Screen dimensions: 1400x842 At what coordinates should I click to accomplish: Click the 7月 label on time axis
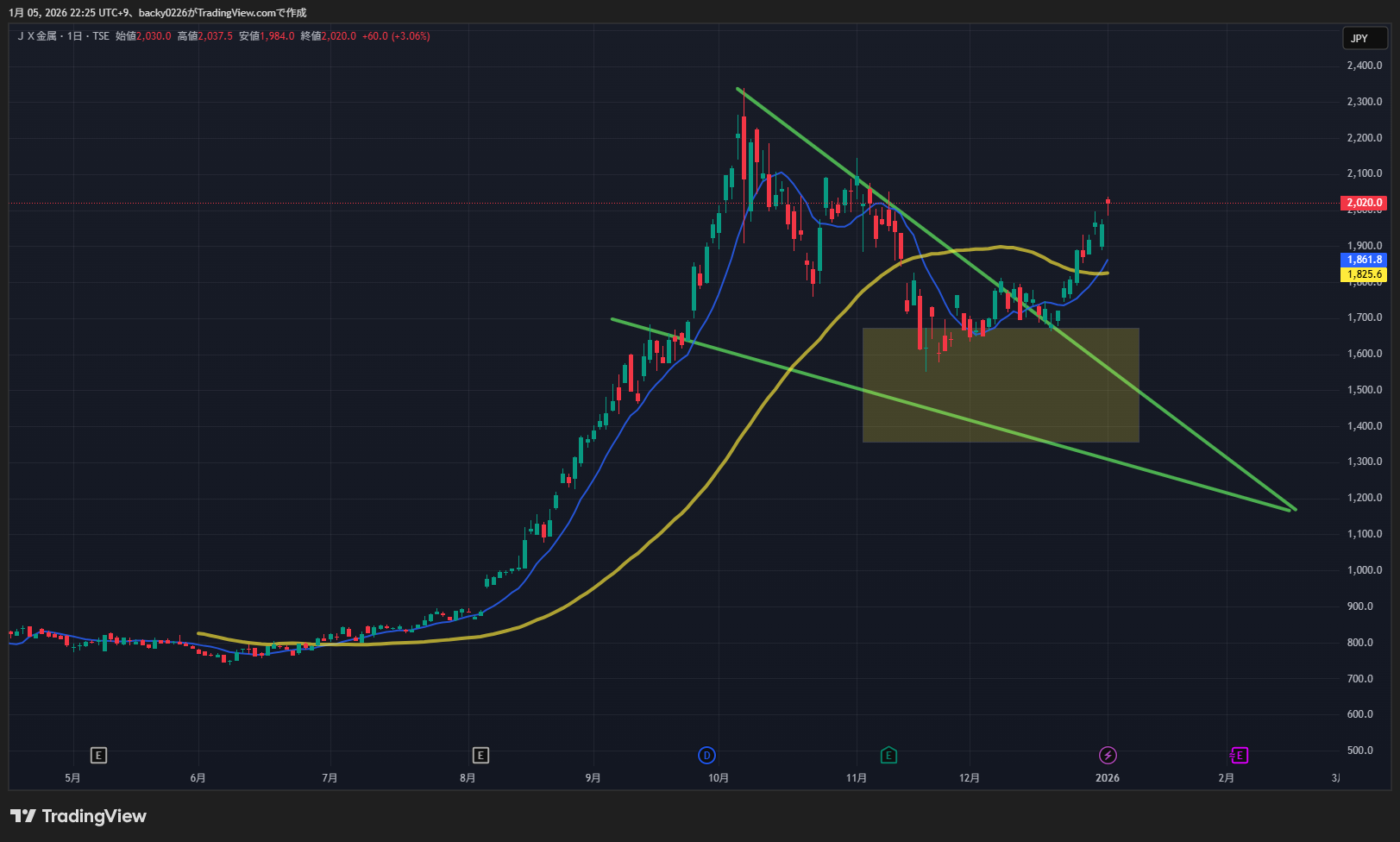[x=330, y=778]
